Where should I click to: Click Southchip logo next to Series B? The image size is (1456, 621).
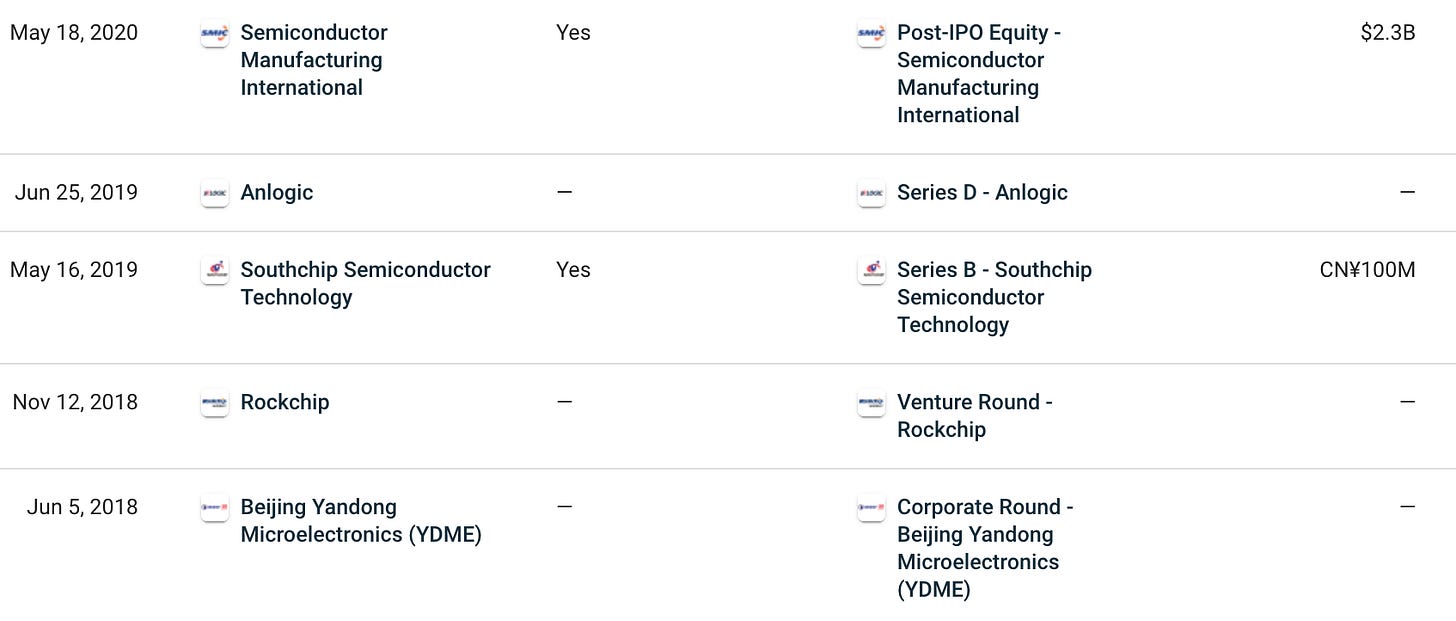[x=871, y=270]
